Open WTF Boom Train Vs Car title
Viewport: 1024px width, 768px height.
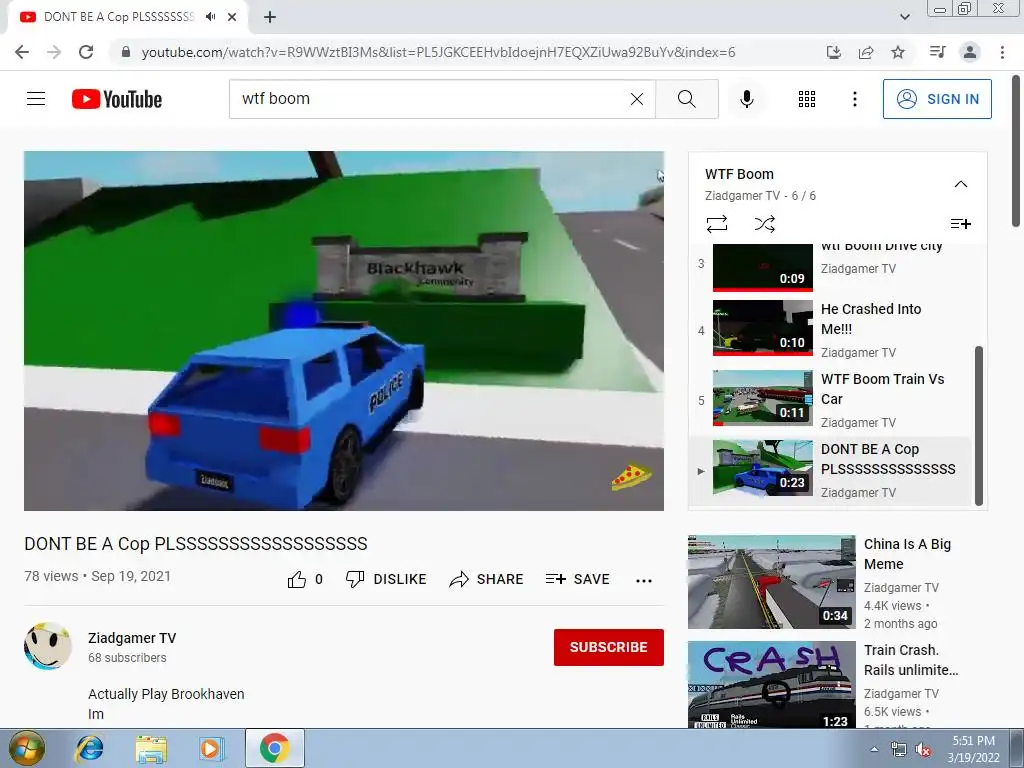[x=882, y=389]
